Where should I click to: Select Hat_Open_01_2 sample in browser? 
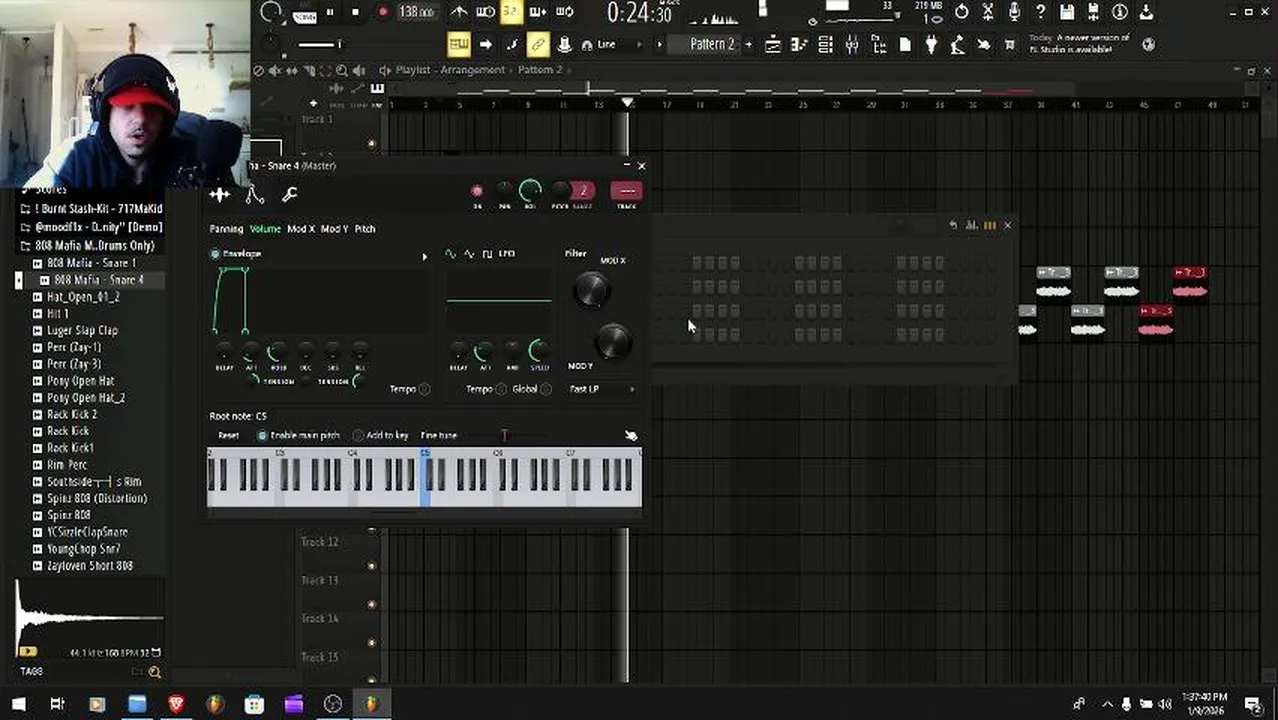coord(83,297)
